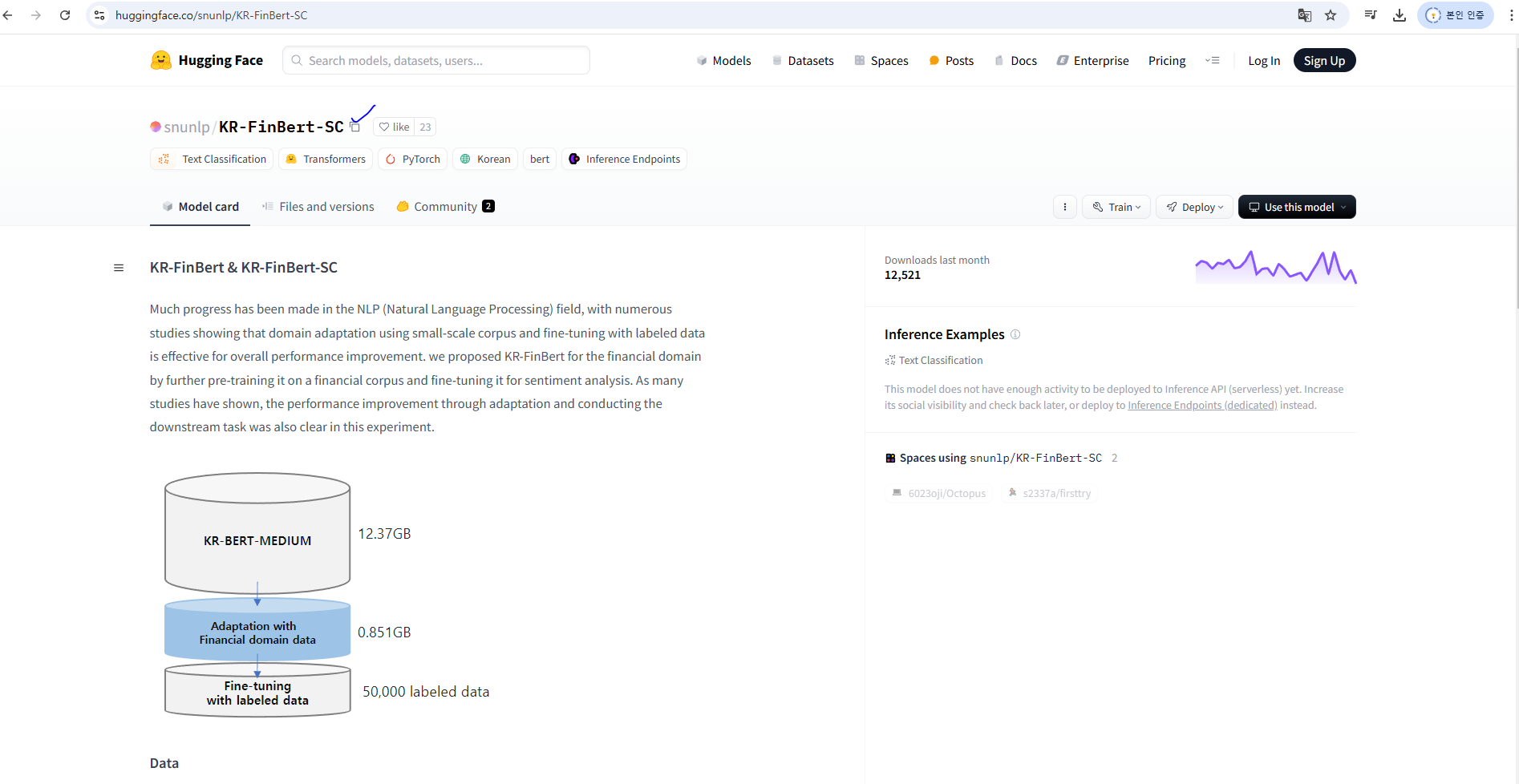Click the Hugging Face logo
The image size is (1519, 784).
[207, 60]
